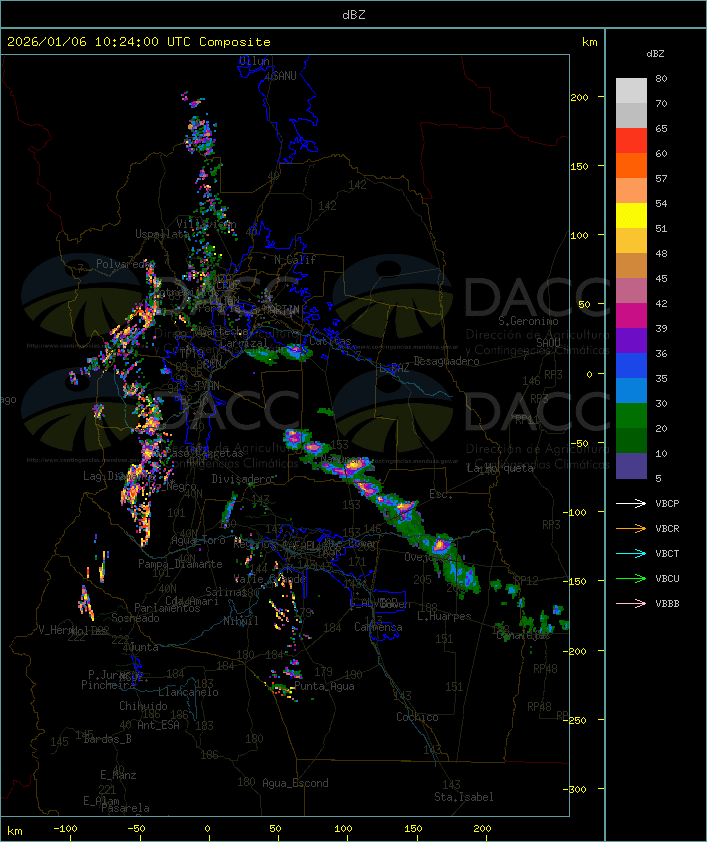
Task: Click the green VBCU arrow icon
Action: click(631, 578)
